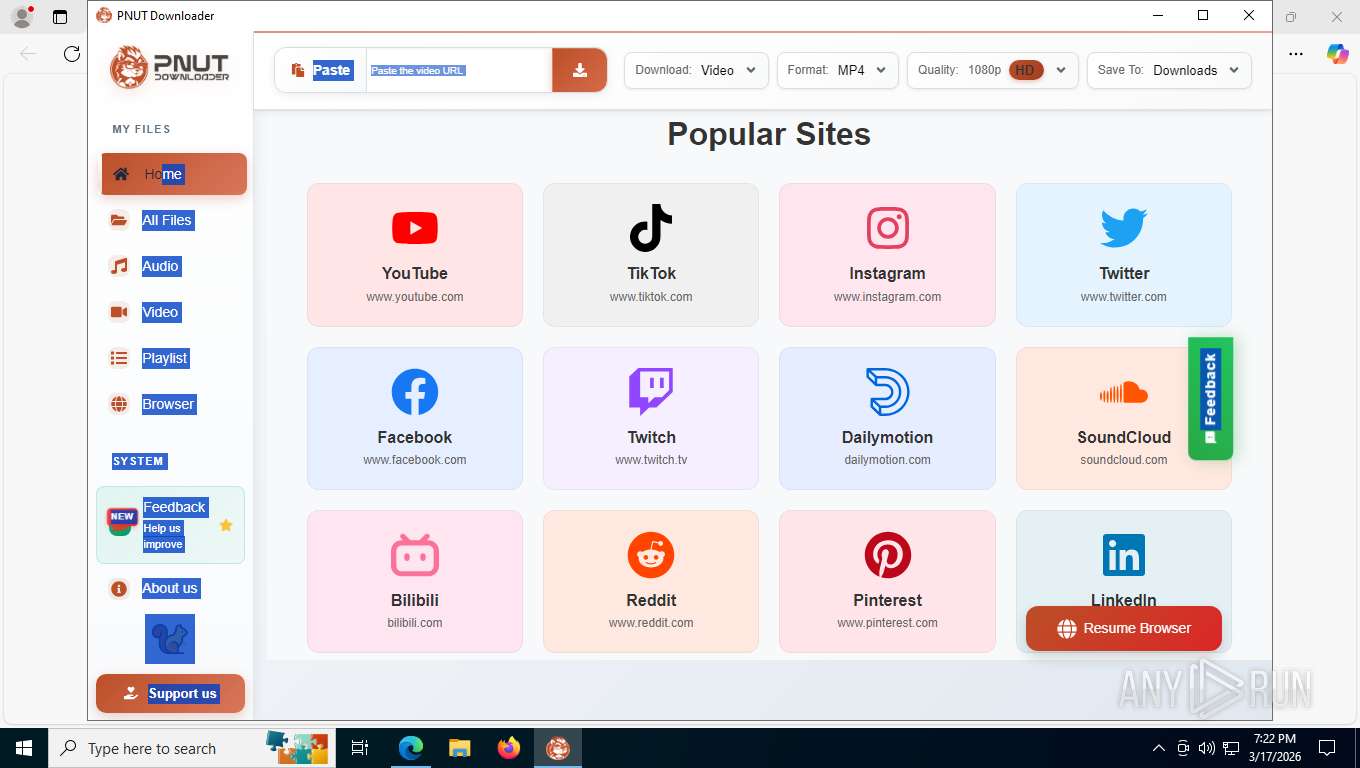Open the built-in Browser section
Image resolution: width=1360 pixels, height=768 pixels.
click(x=168, y=404)
